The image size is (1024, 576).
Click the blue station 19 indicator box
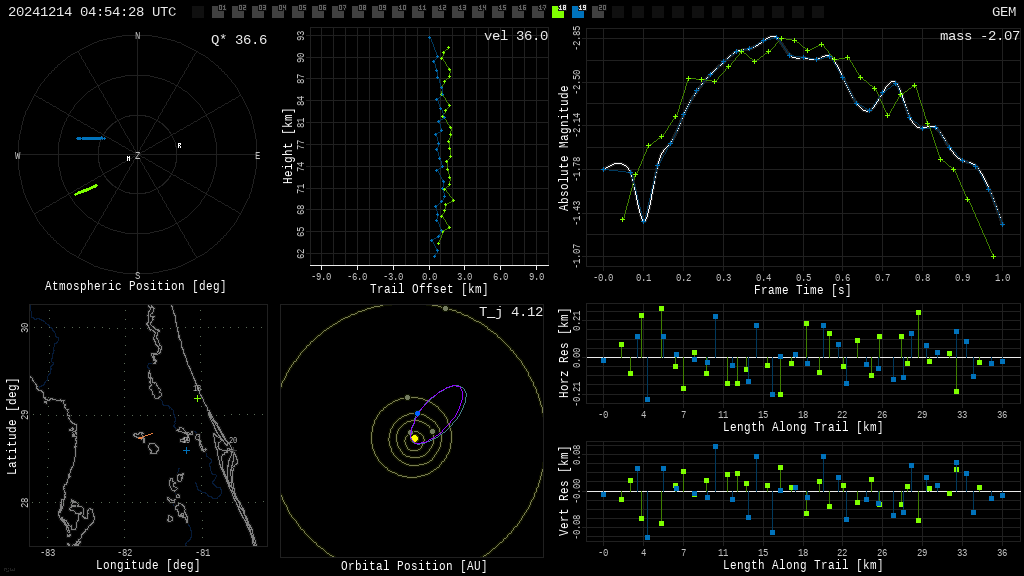[578, 13]
